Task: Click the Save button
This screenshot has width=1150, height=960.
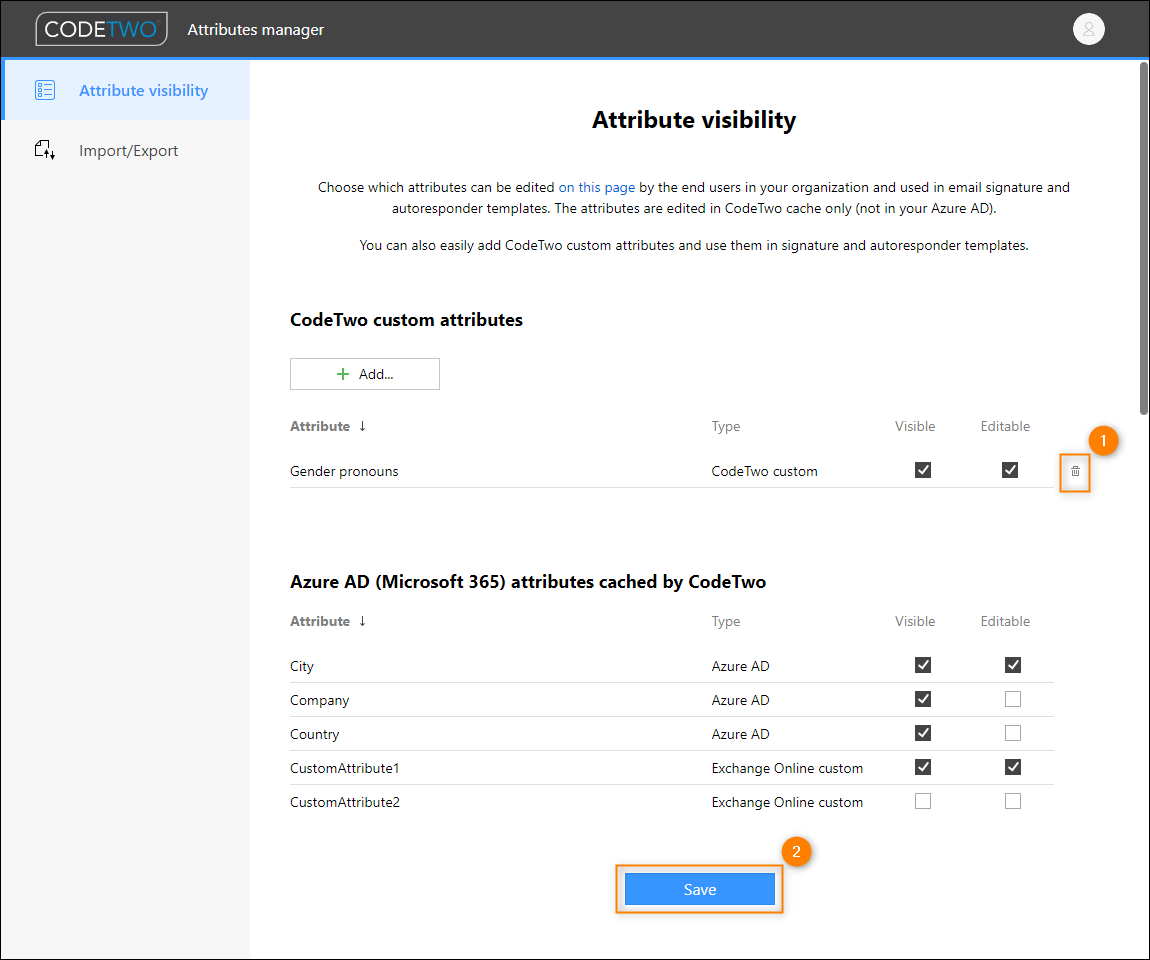Action: 700,889
